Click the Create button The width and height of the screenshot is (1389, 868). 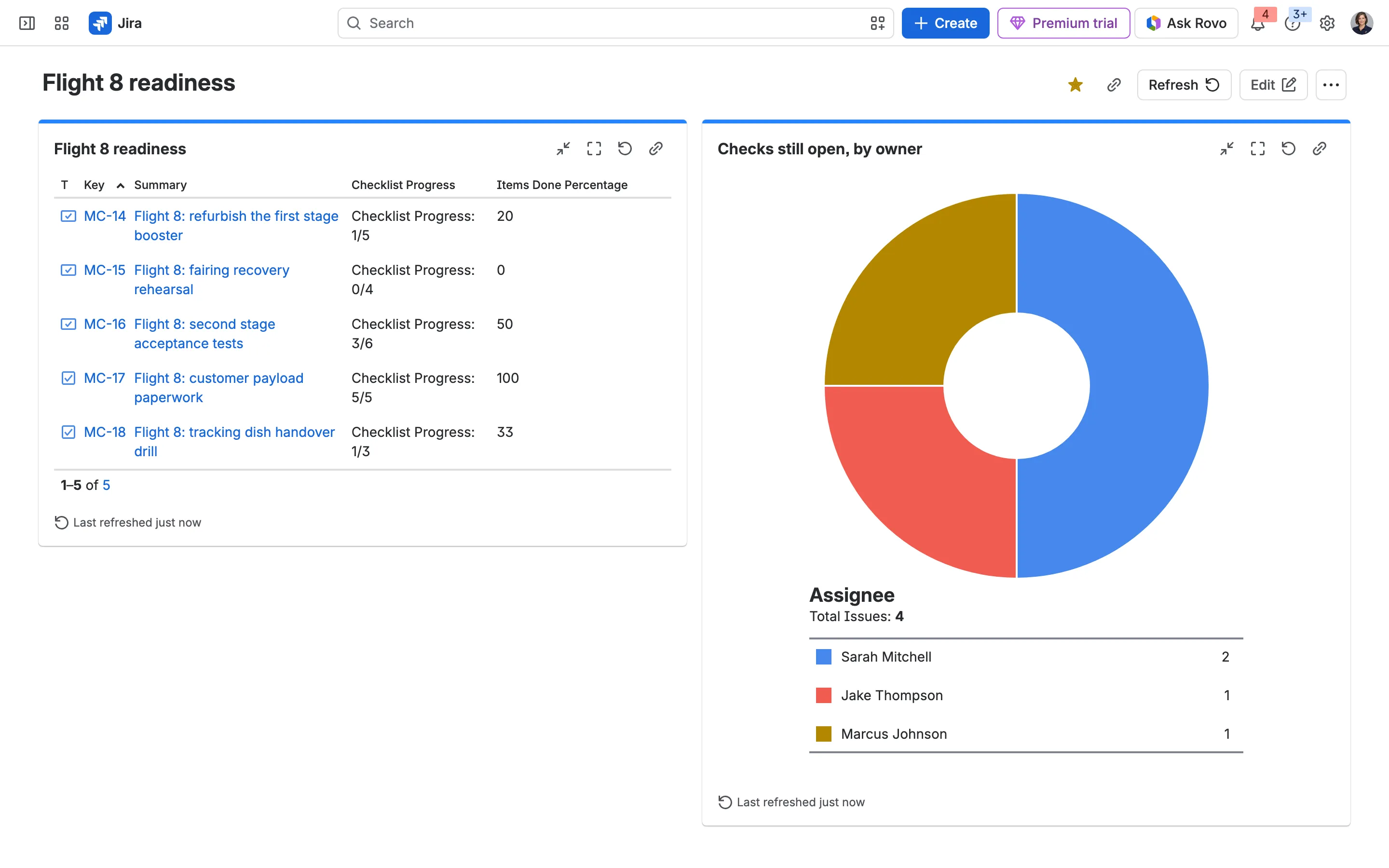[x=945, y=23]
